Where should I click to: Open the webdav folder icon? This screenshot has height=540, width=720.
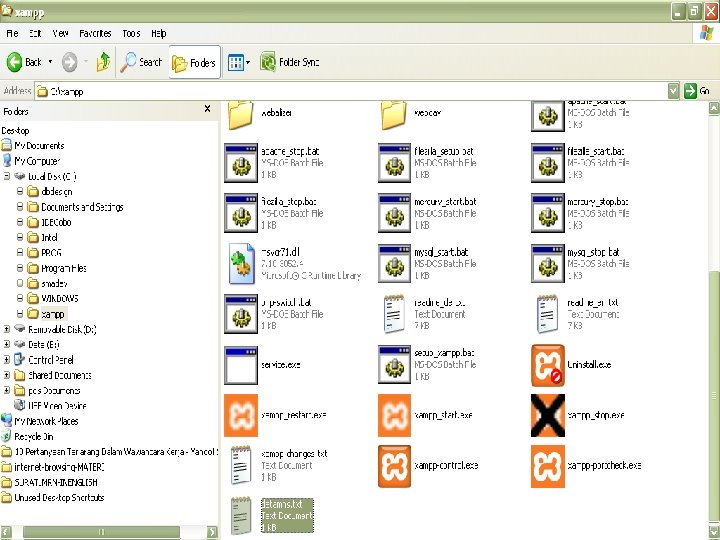click(394, 115)
